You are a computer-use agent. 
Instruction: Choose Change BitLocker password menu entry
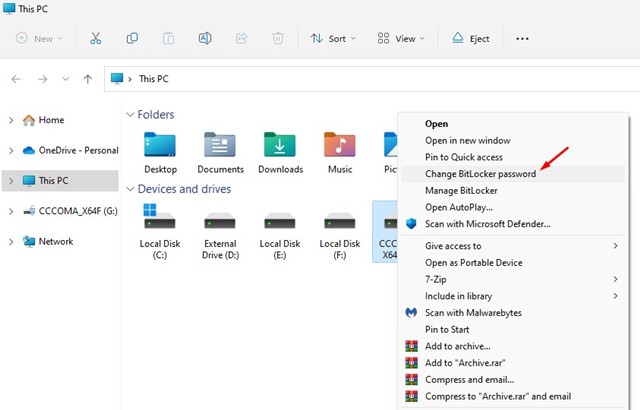click(480, 173)
